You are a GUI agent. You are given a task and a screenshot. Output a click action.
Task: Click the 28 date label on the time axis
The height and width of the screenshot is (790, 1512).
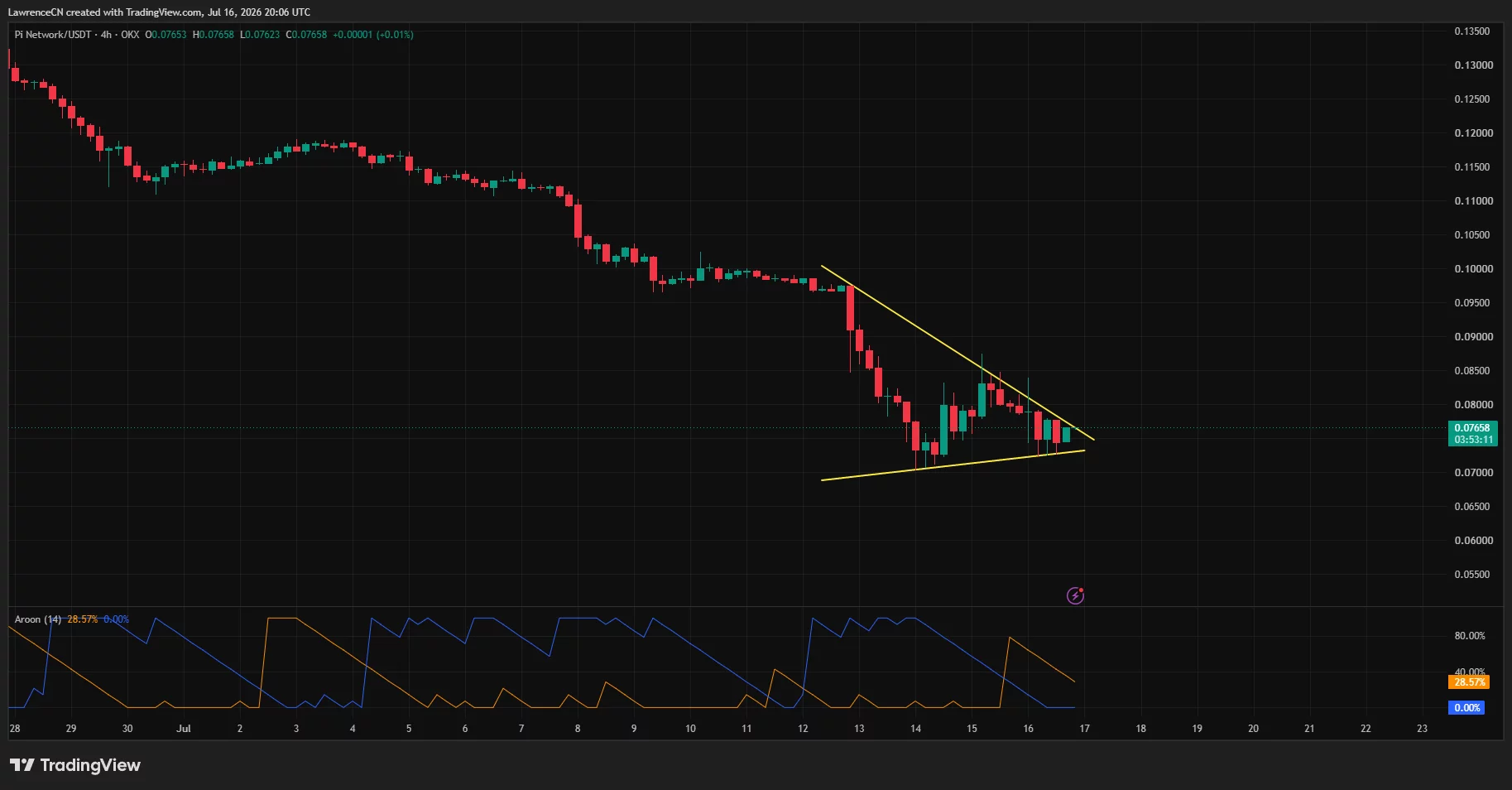point(15,729)
